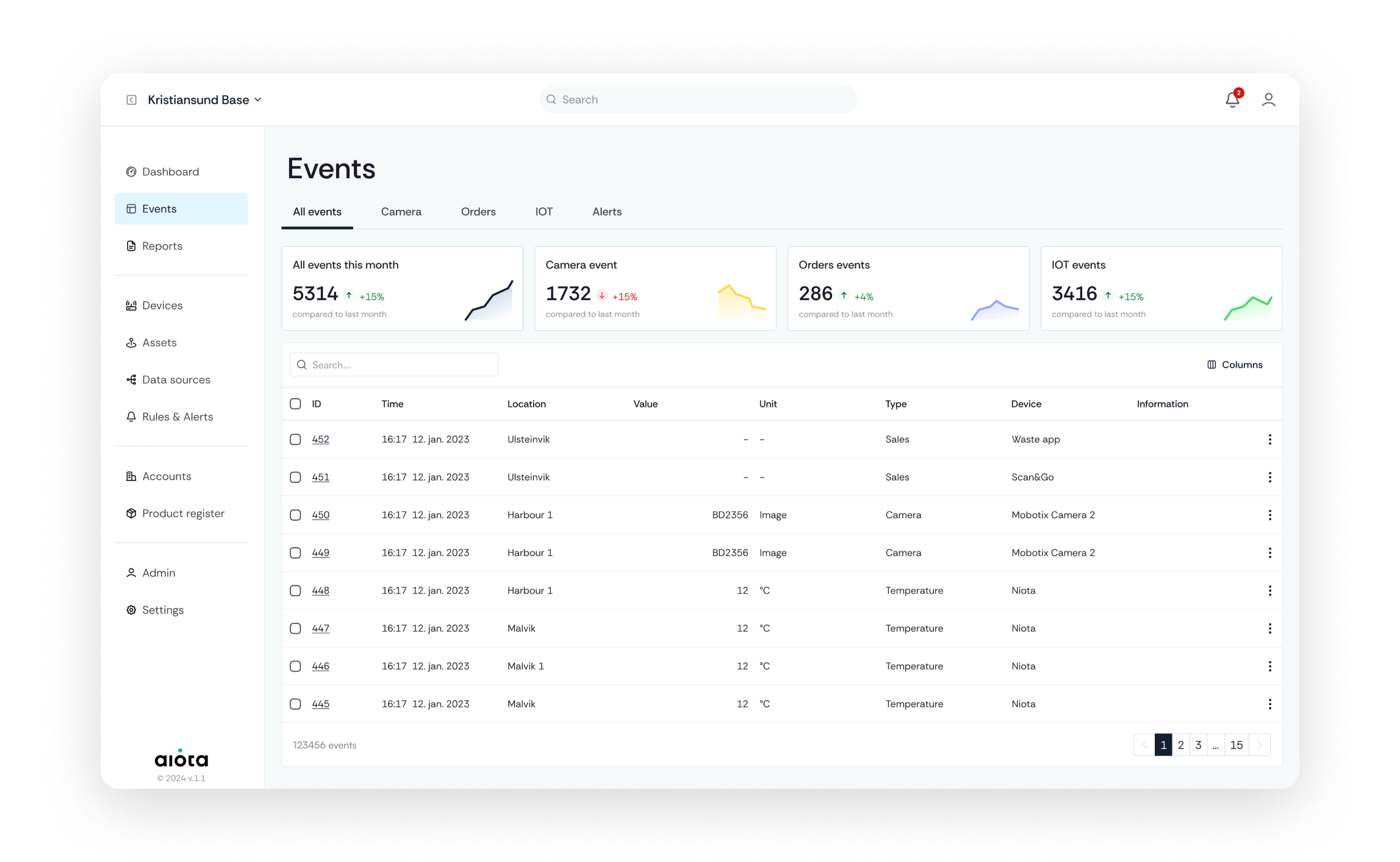The width and height of the screenshot is (1400, 862).
Task: Open the Columns selector
Action: [x=1235, y=365]
